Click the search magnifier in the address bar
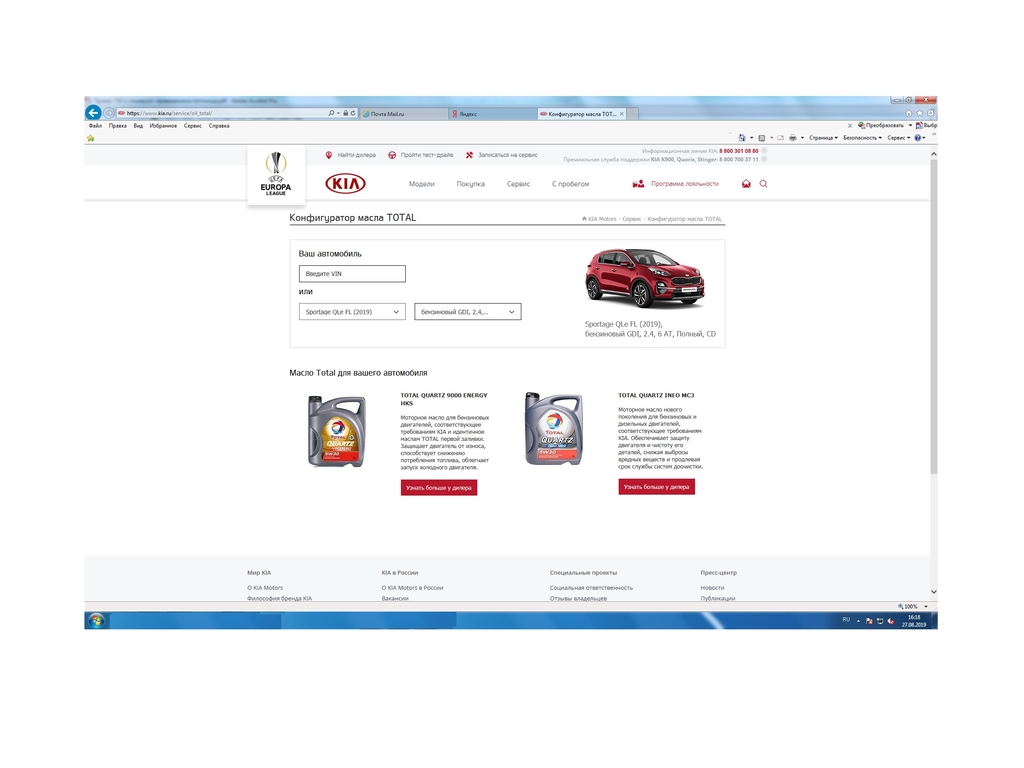This screenshot has height=768, width=1024. 331,113
